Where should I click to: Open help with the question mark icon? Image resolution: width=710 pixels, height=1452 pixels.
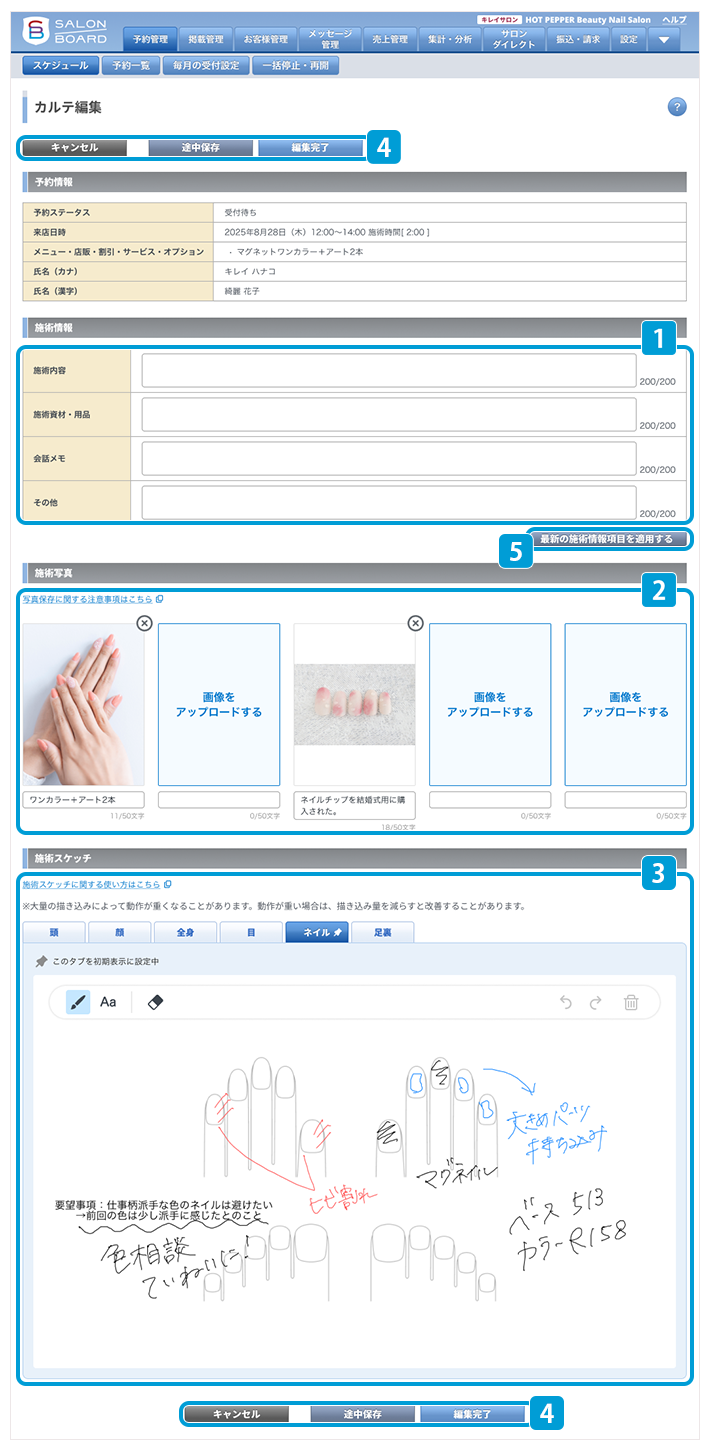tap(676, 107)
